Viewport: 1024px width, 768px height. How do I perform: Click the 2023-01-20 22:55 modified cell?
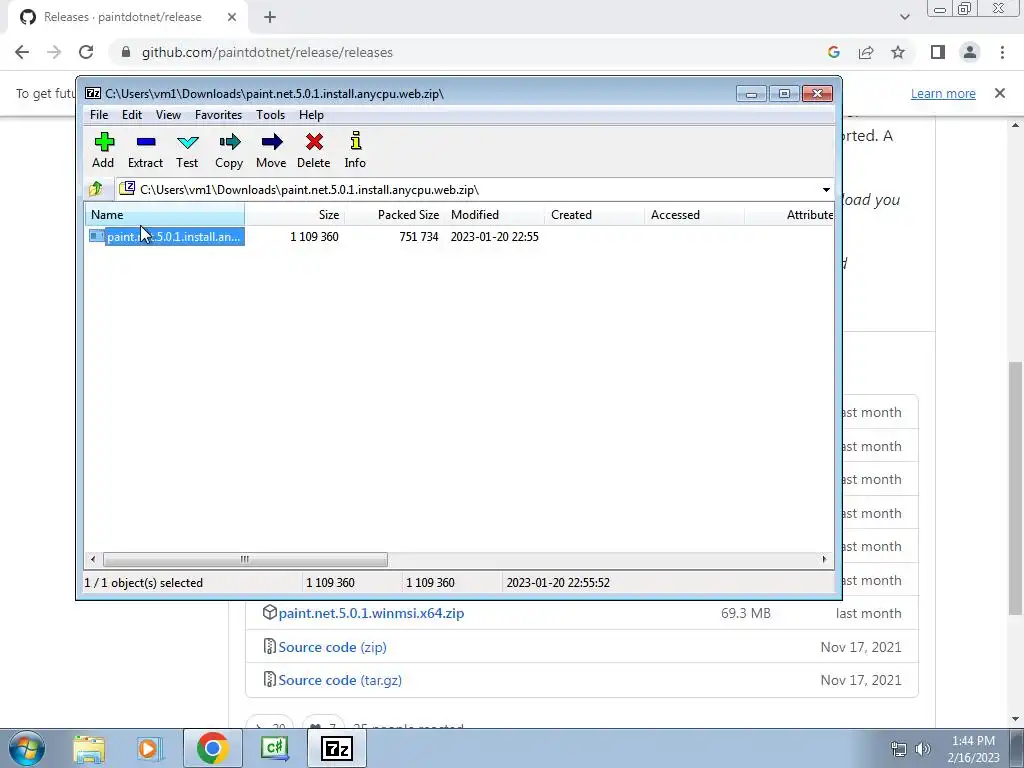click(x=494, y=237)
